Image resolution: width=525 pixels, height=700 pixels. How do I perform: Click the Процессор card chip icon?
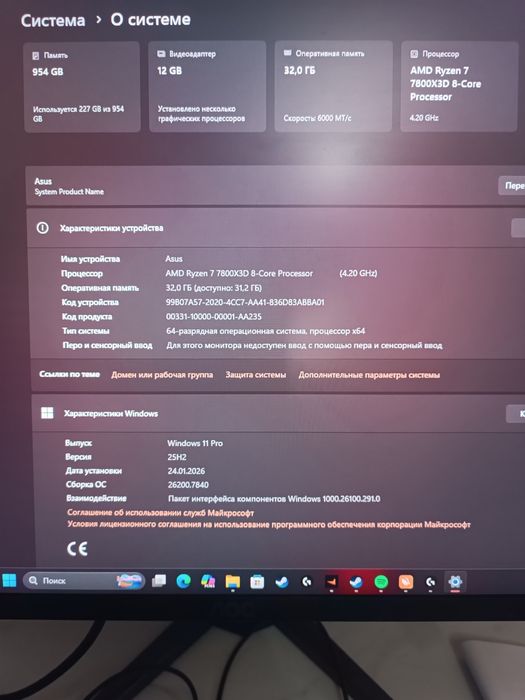point(414,54)
